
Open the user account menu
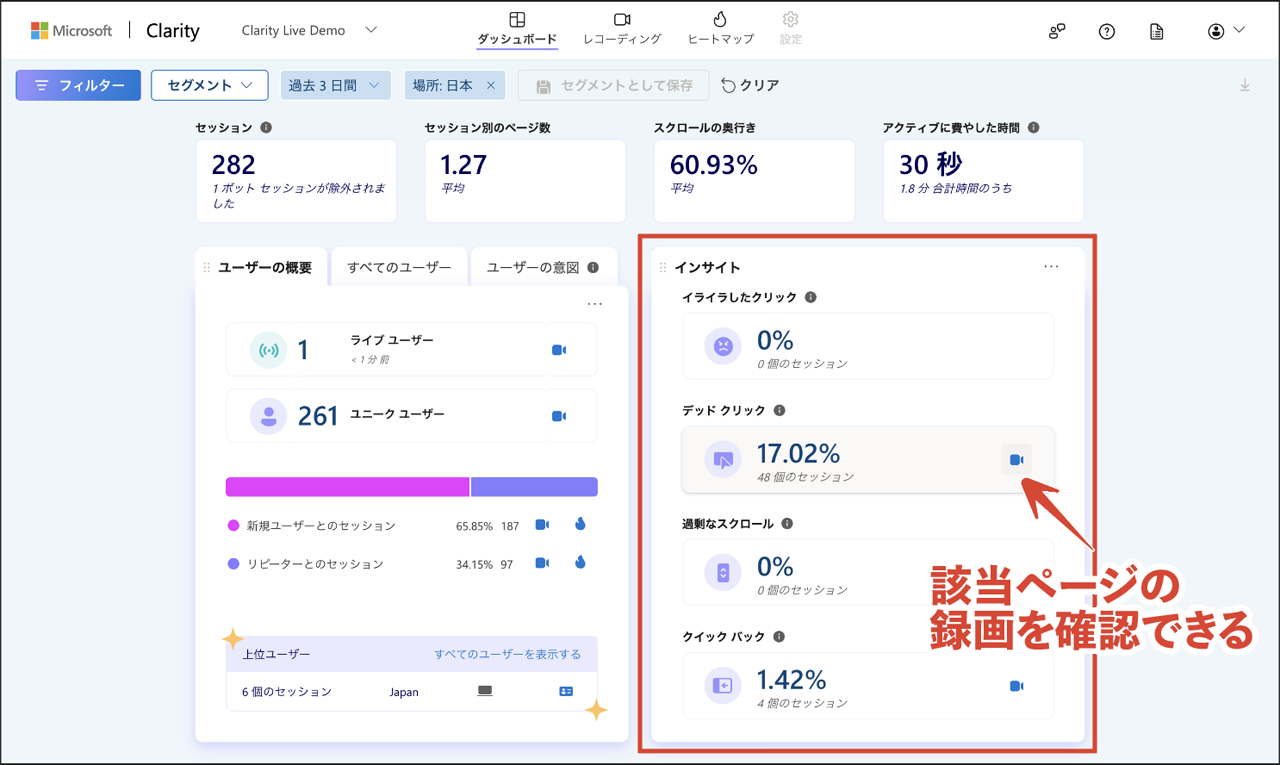pos(1226,31)
